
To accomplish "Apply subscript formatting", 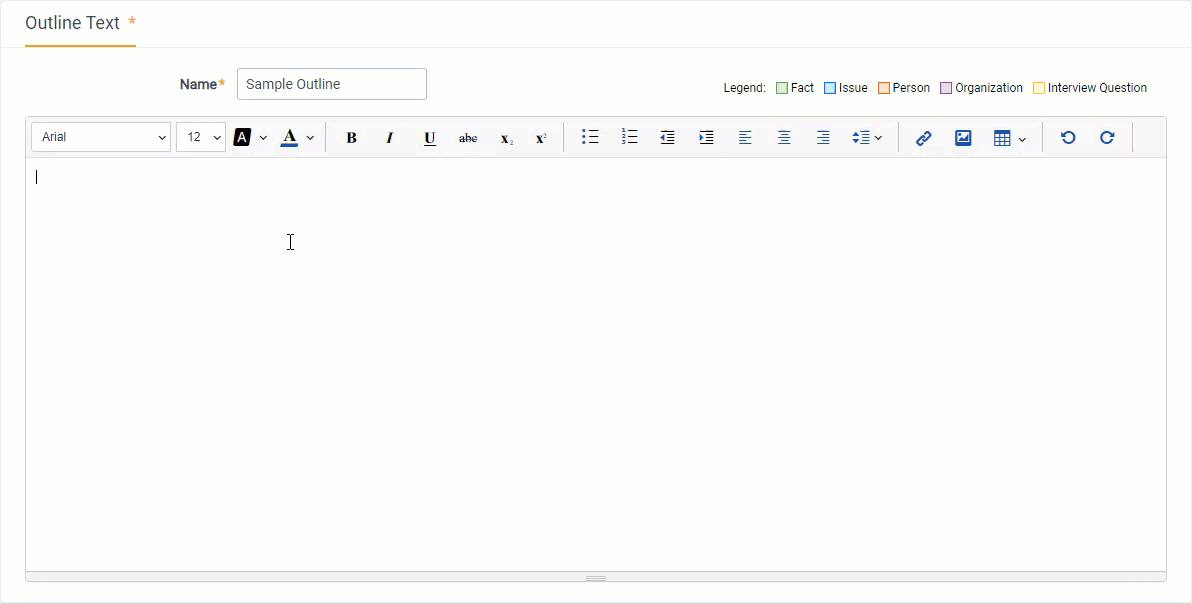I will pyautogui.click(x=506, y=138).
